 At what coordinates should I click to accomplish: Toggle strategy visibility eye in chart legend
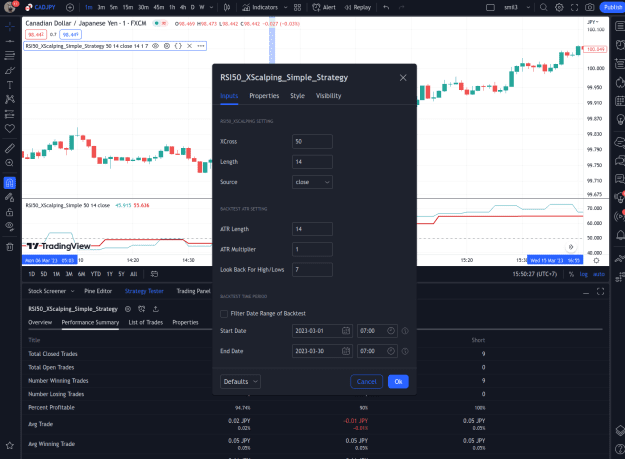[155, 46]
